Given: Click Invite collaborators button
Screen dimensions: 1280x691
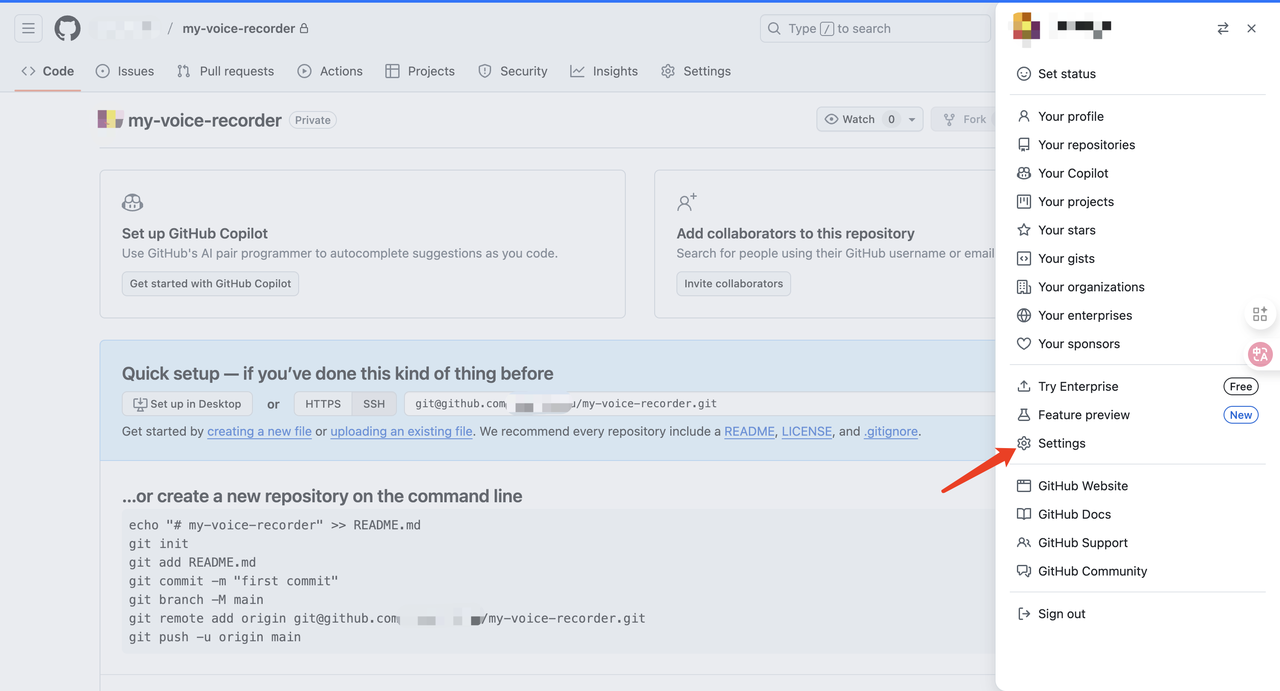Looking at the screenshot, I should pyautogui.click(x=733, y=284).
